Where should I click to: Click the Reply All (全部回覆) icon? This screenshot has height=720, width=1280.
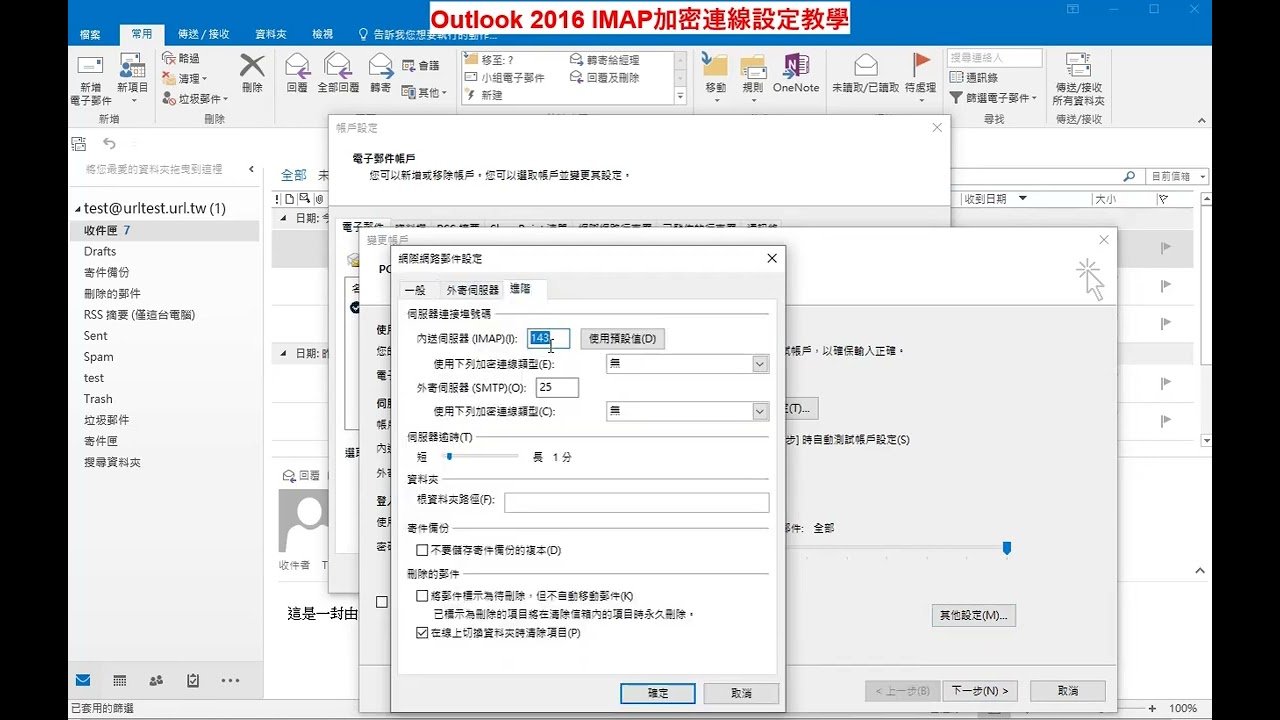(x=338, y=66)
